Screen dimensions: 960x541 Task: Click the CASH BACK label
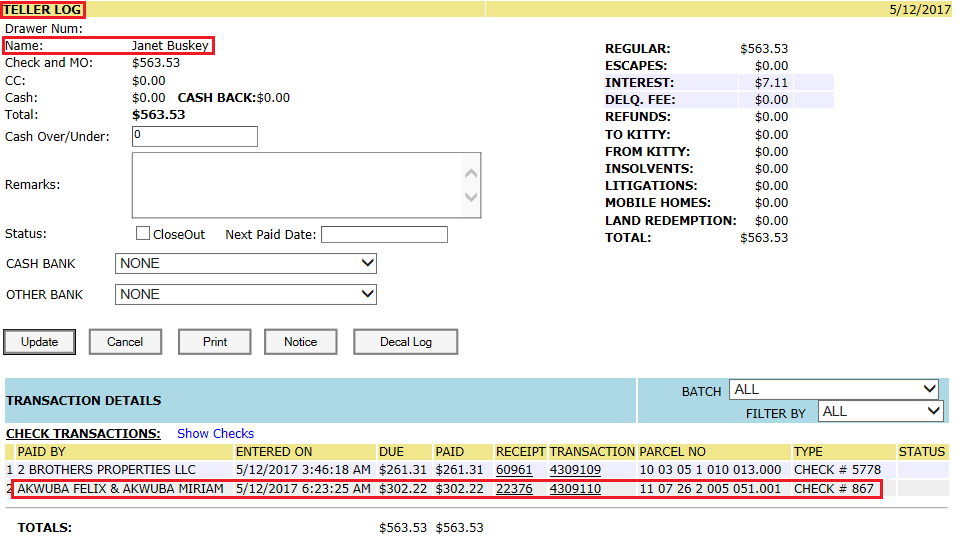[x=217, y=98]
